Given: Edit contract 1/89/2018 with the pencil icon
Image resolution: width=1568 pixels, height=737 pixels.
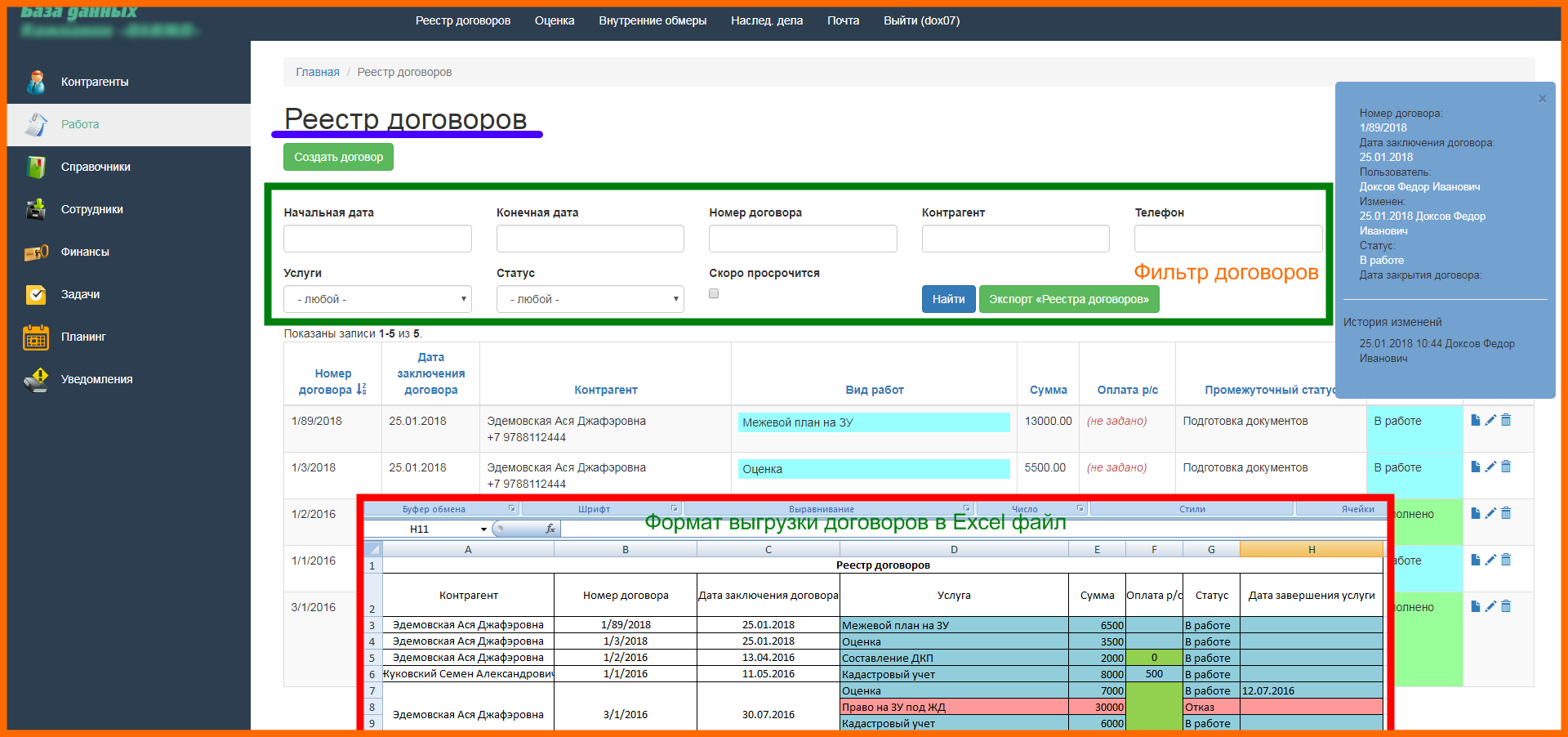Looking at the screenshot, I should point(1490,420).
